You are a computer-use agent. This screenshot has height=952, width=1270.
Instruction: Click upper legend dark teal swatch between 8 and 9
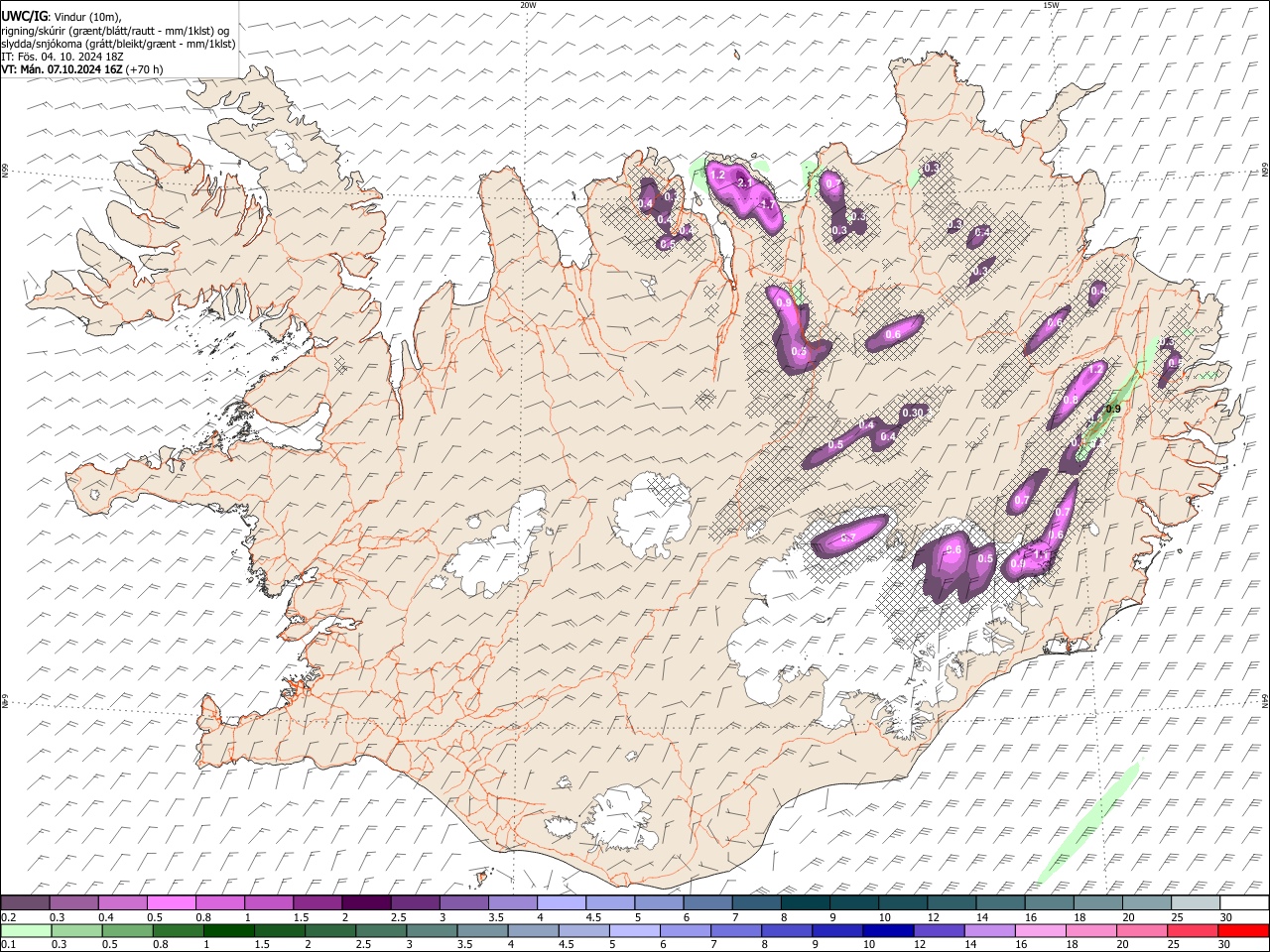coord(805,902)
